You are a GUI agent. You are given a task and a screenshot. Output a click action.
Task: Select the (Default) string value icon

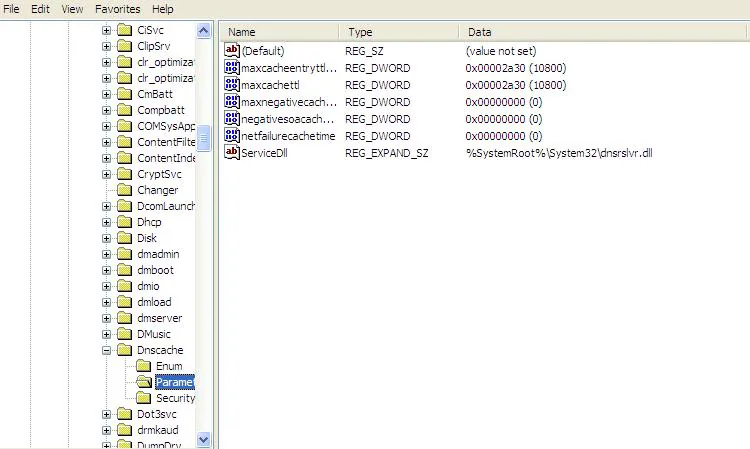[x=232, y=50]
